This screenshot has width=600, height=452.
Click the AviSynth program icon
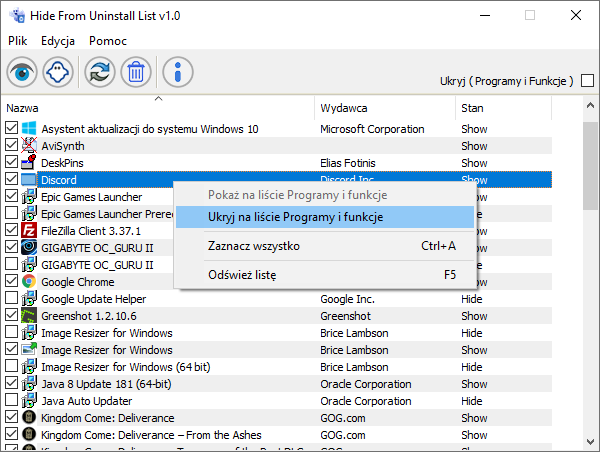[x=29, y=145]
